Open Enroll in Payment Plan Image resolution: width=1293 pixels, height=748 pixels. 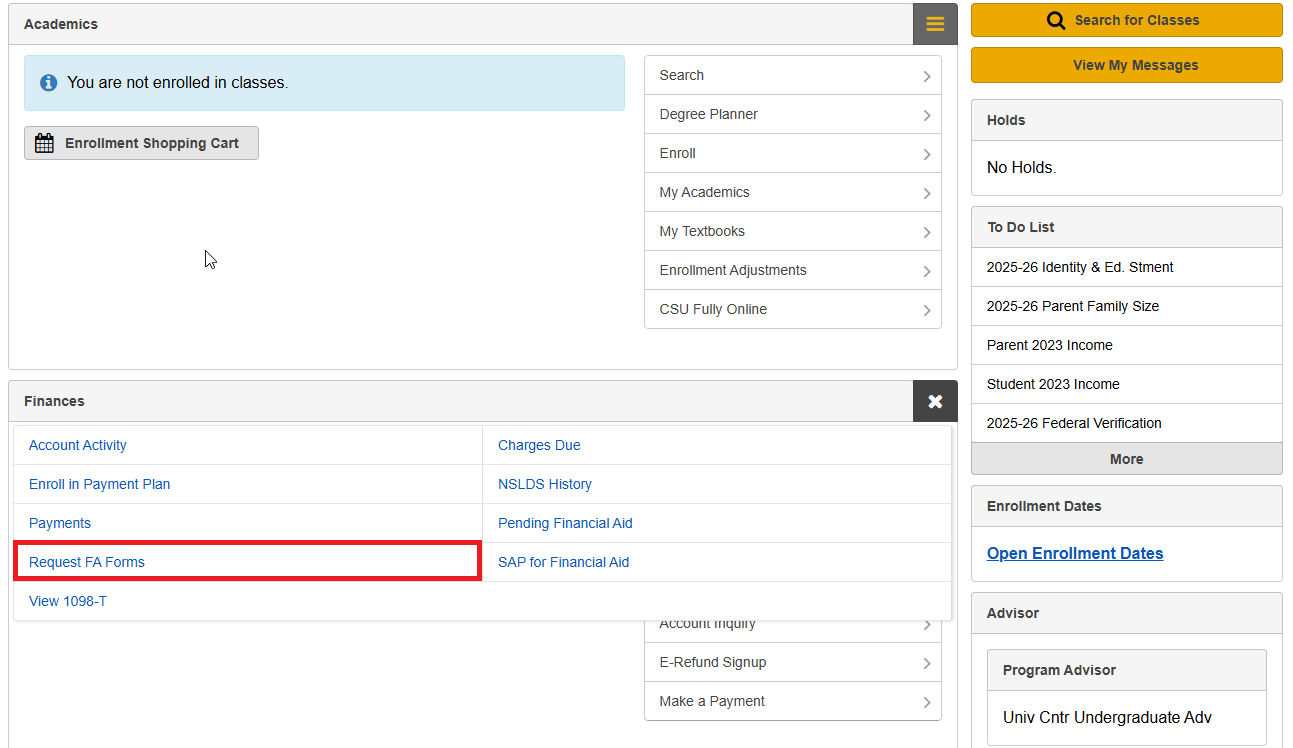click(x=98, y=484)
